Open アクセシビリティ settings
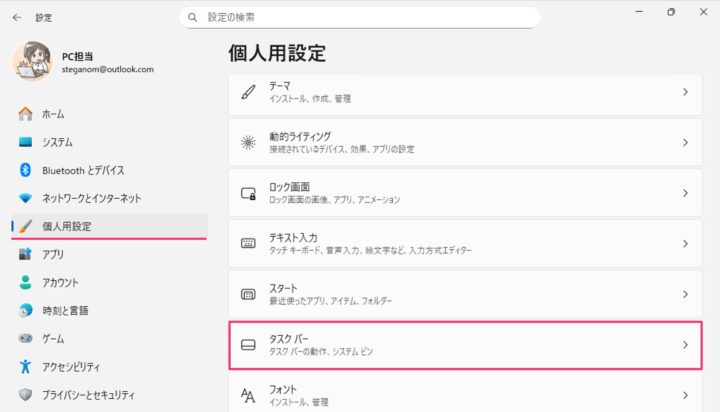 pyautogui.click(x=70, y=366)
